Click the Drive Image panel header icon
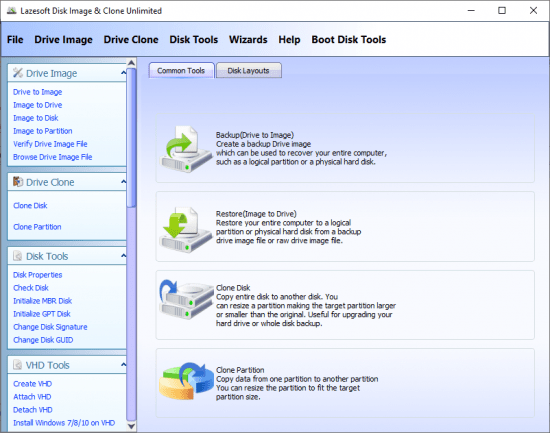This screenshot has width=550, height=433. 18,73
